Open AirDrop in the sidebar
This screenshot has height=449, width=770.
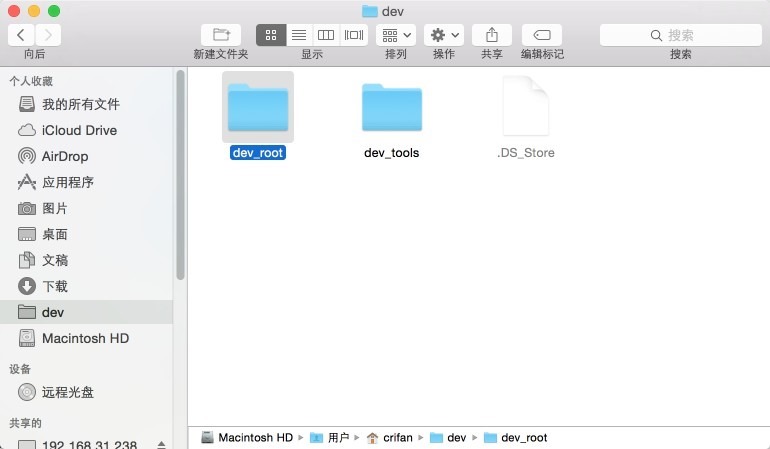(x=86, y=156)
